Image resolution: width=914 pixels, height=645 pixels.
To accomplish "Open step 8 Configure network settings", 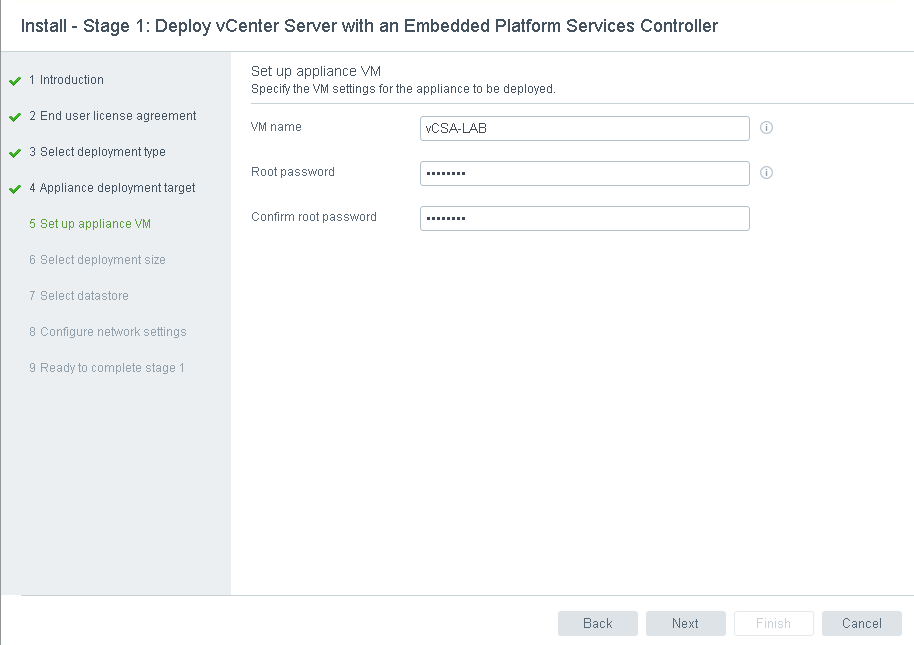I will 108,332.
